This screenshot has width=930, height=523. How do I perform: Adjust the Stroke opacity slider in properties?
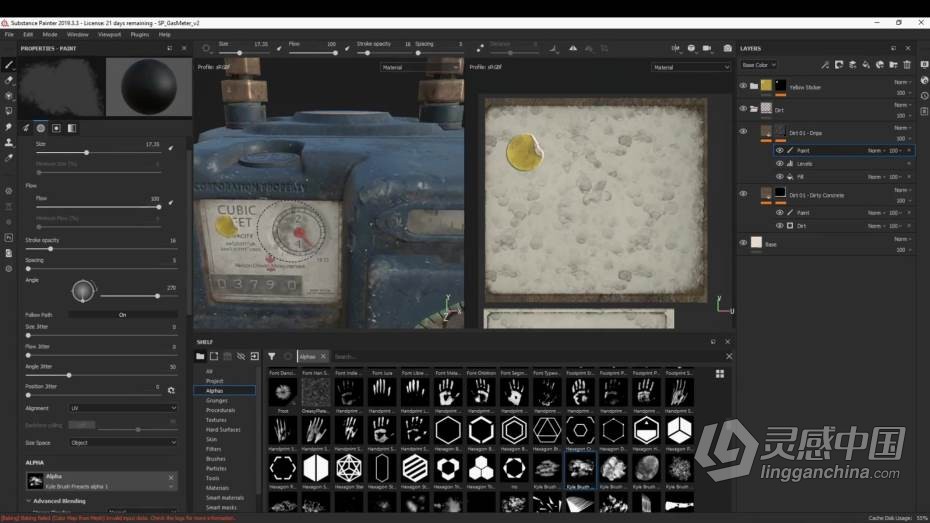coord(101,249)
